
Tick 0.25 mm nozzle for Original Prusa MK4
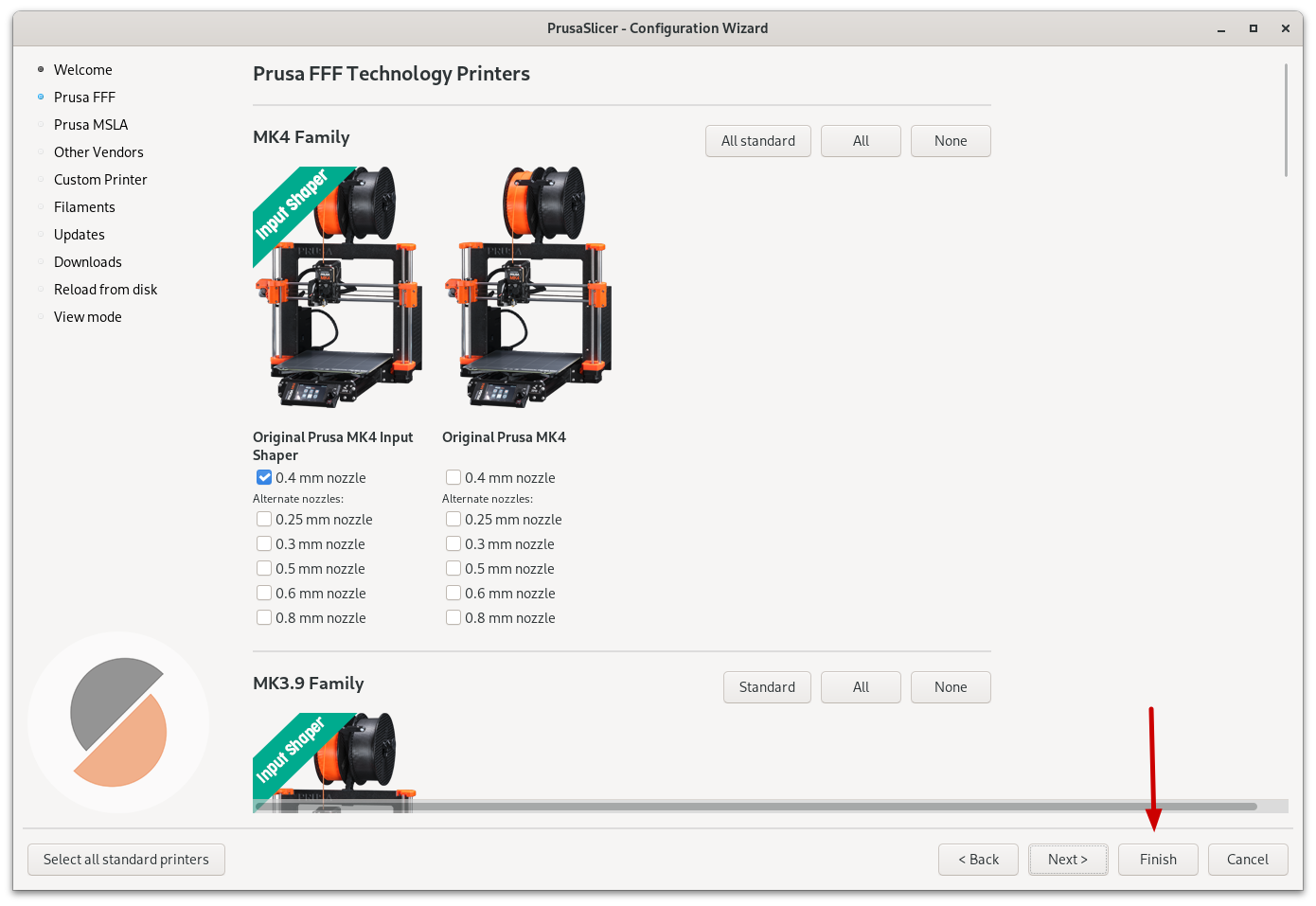(453, 520)
